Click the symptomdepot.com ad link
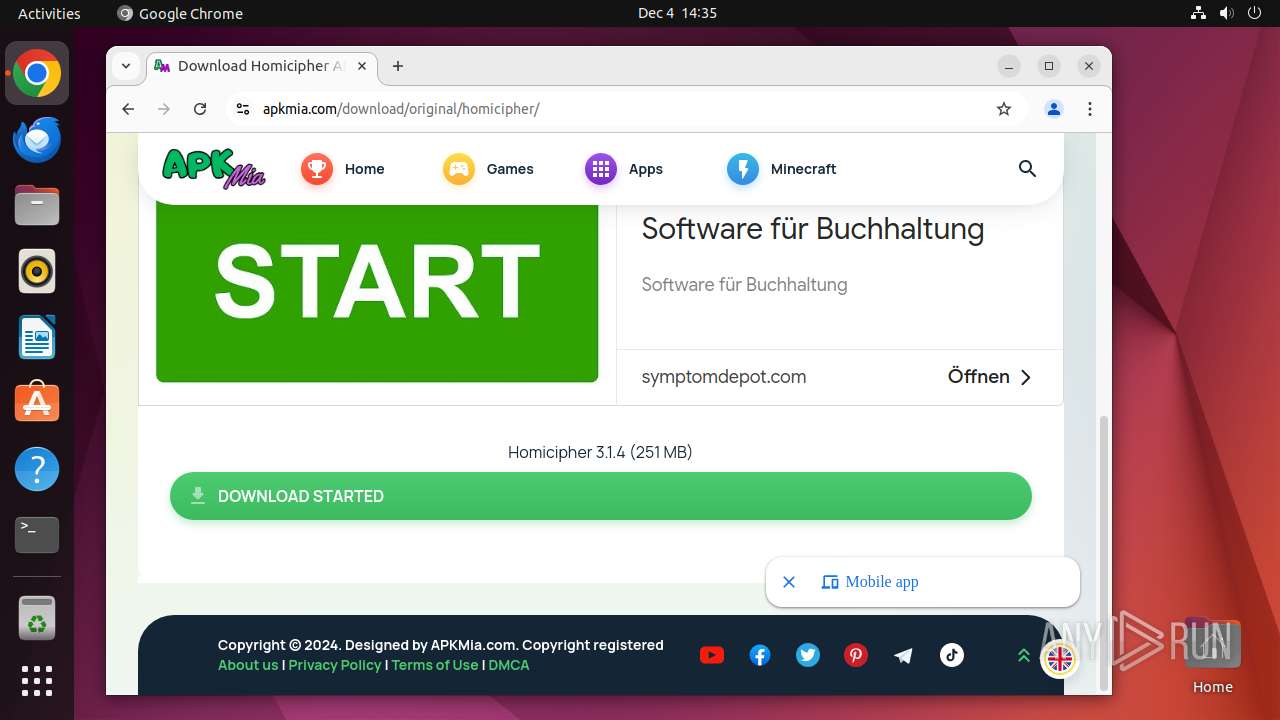This screenshot has width=1280, height=720. pyautogui.click(x=724, y=377)
